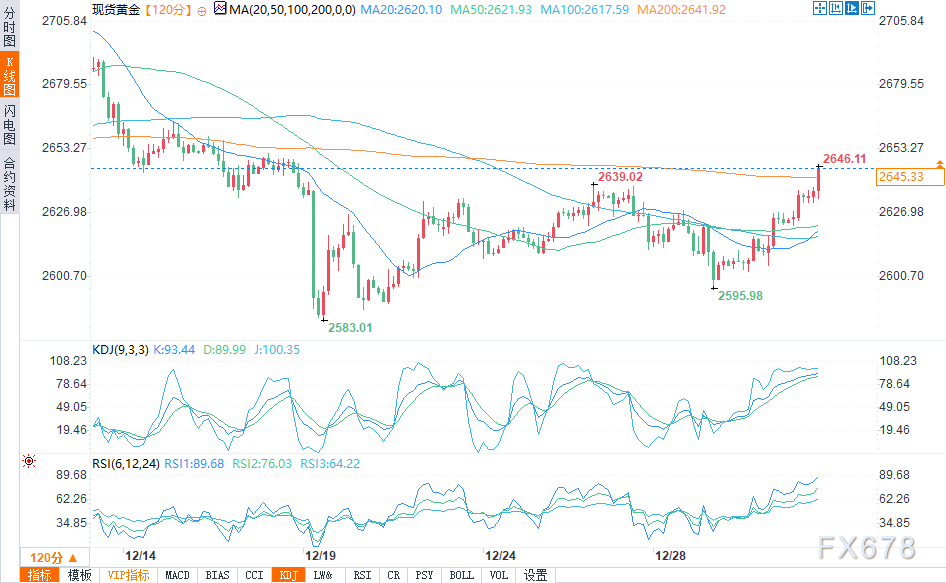
Task: Select the PSY indicator
Action: [424, 575]
